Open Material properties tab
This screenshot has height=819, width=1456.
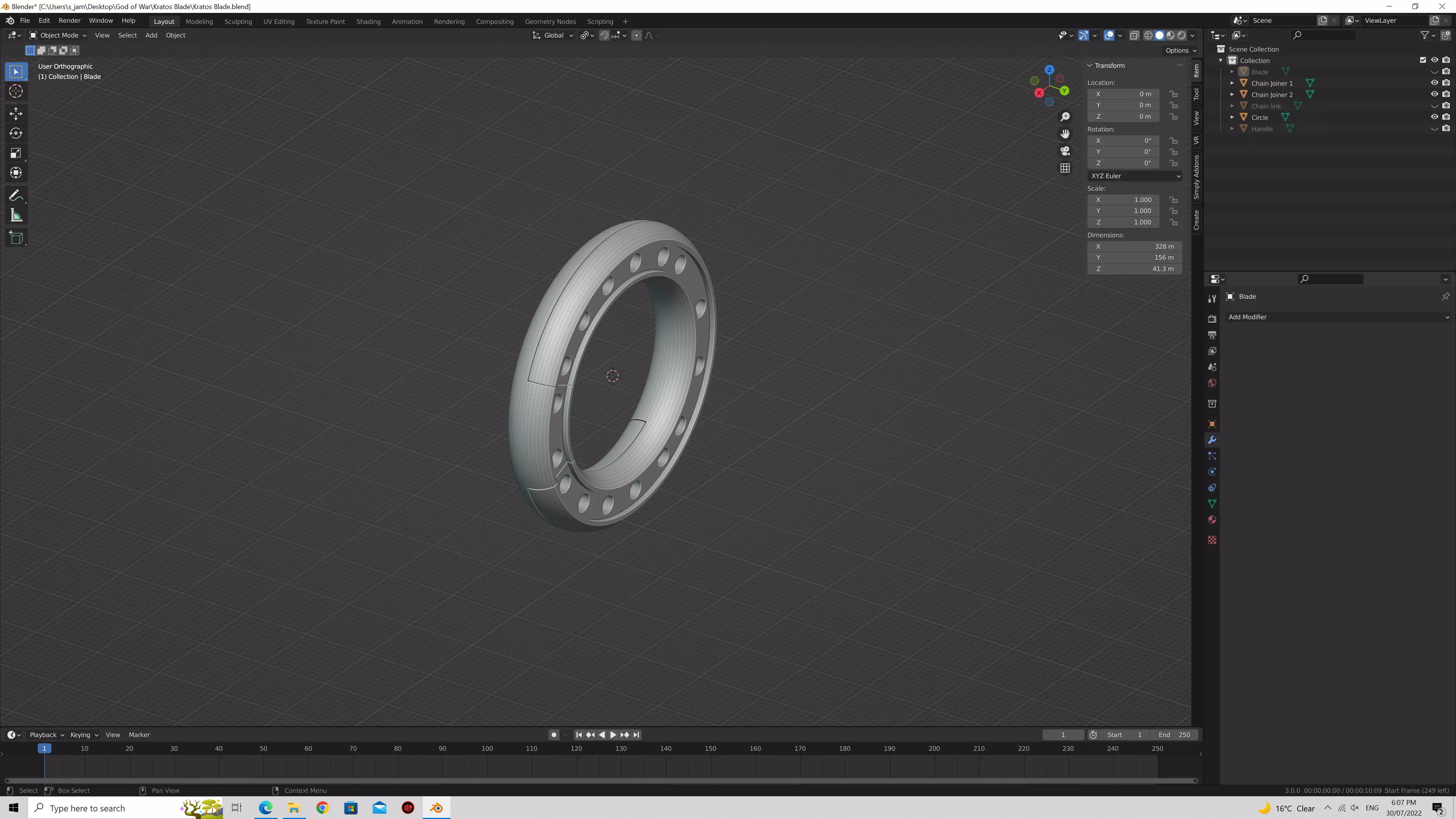1212,519
